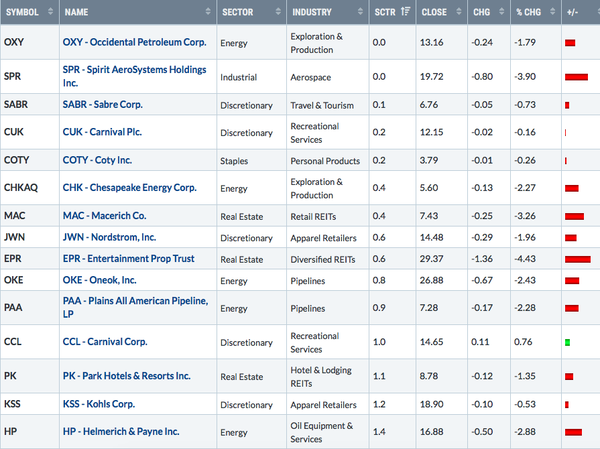Click the green change bar for CCL
The width and height of the screenshot is (600, 449).
tap(567, 343)
